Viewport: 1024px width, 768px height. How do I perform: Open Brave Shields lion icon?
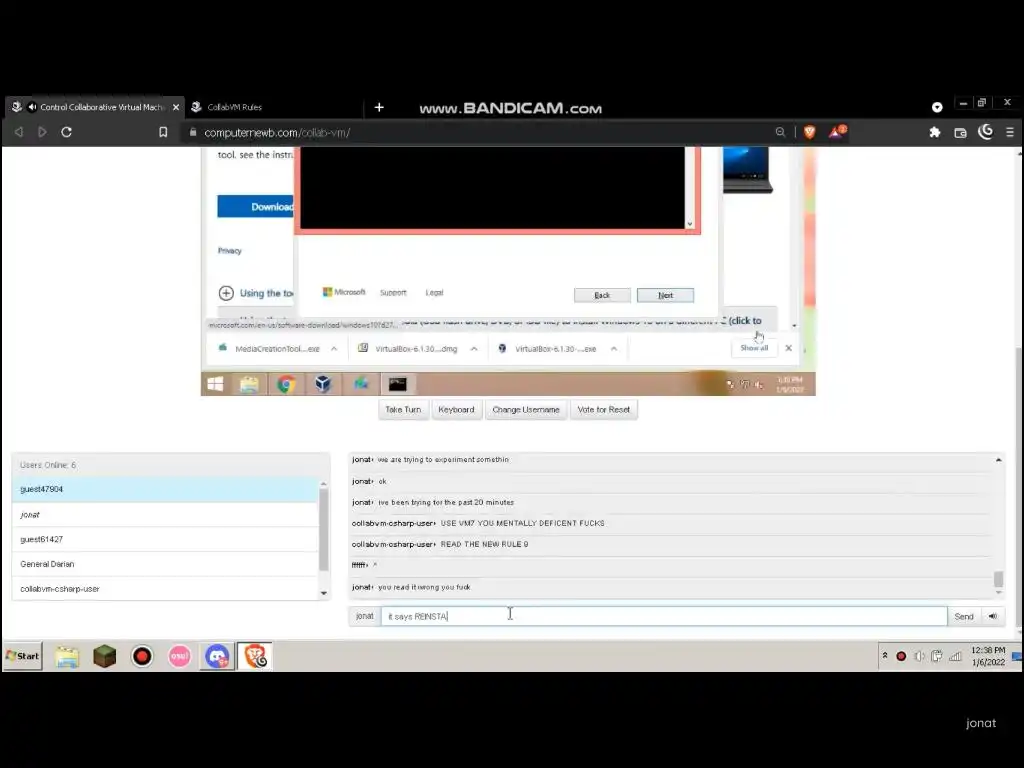[810, 132]
